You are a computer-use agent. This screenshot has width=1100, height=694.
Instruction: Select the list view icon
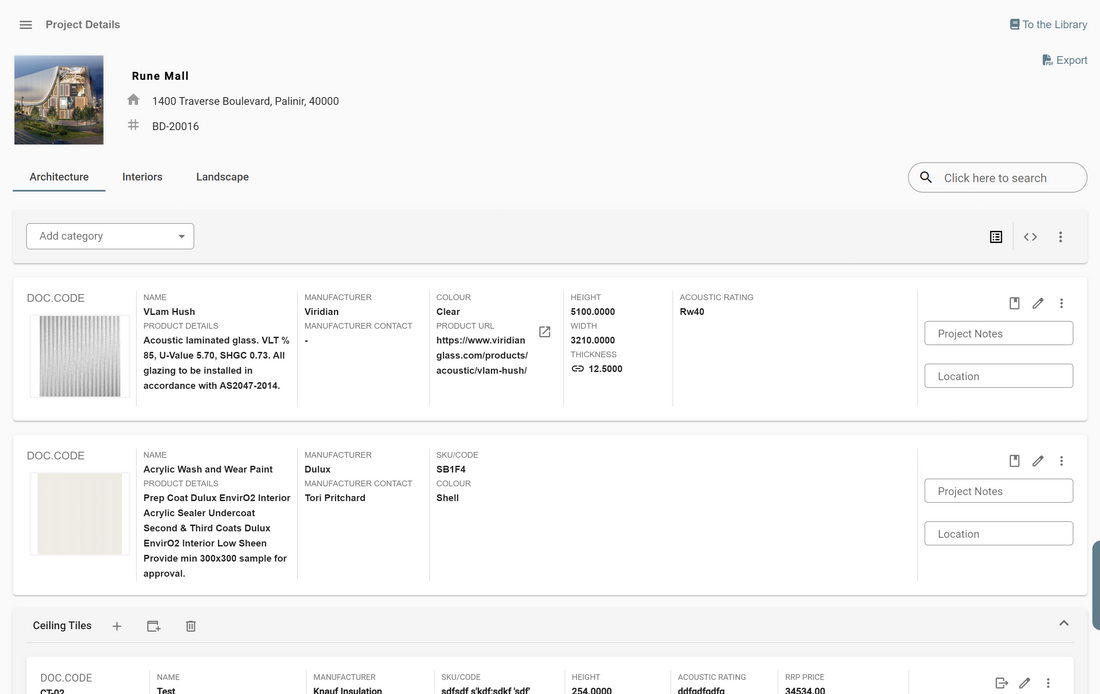pos(995,236)
